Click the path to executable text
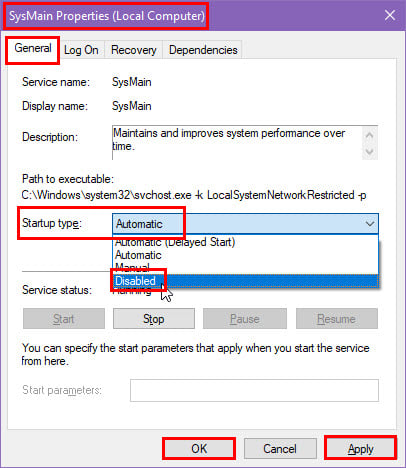Image resolution: width=406 pixels, height=468 pixels. (x=194, y=195)
